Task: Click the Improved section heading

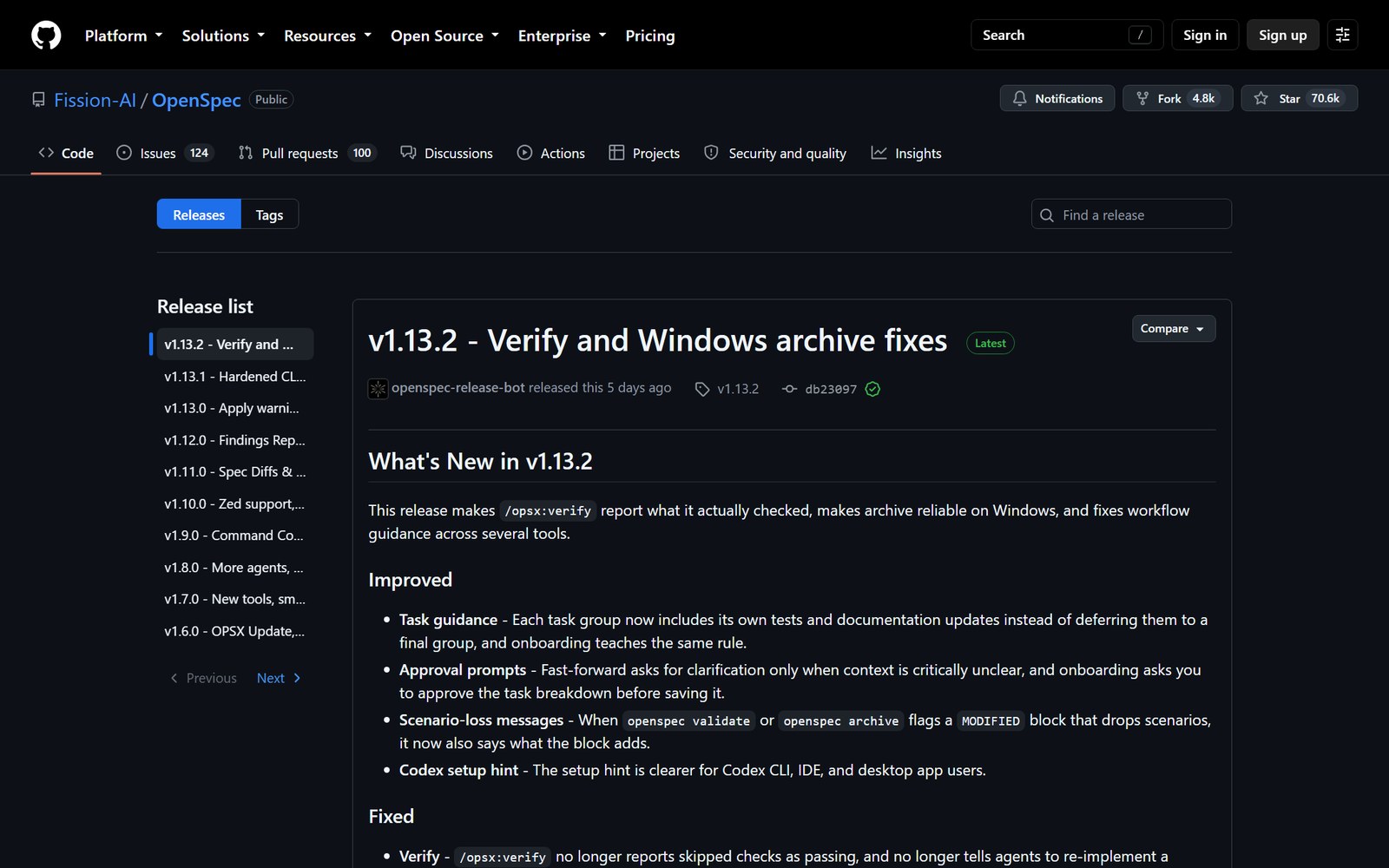Action: tap(410, 580)
